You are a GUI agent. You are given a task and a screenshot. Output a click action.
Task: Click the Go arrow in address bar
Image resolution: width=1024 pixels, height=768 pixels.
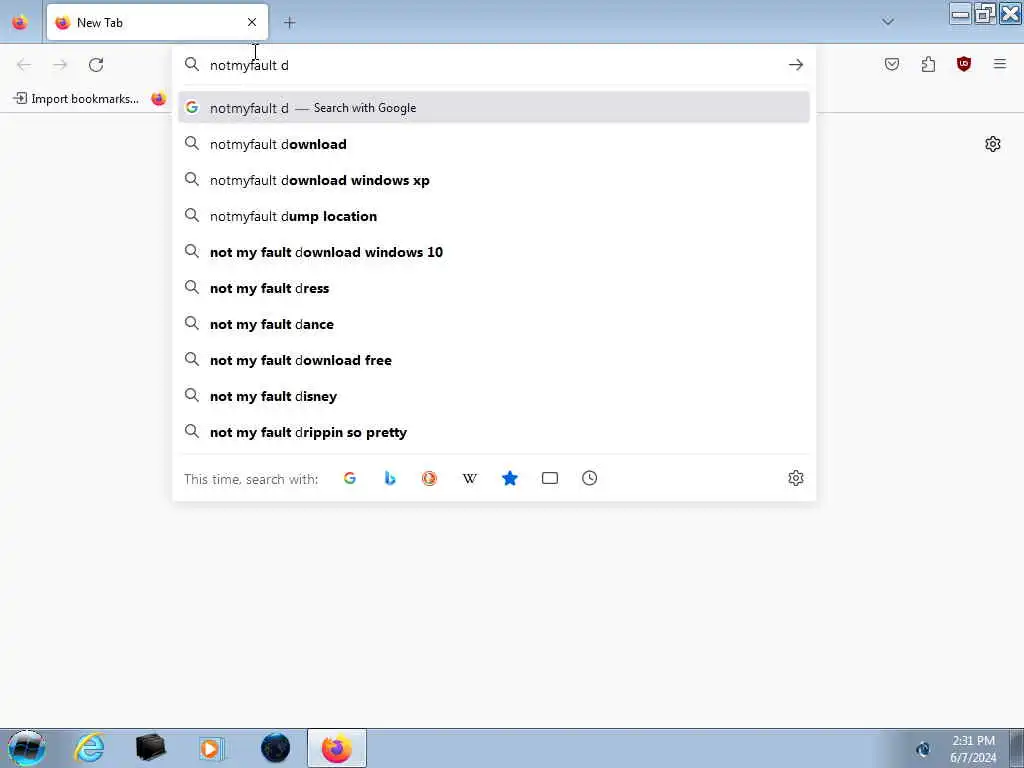point(795,65)
